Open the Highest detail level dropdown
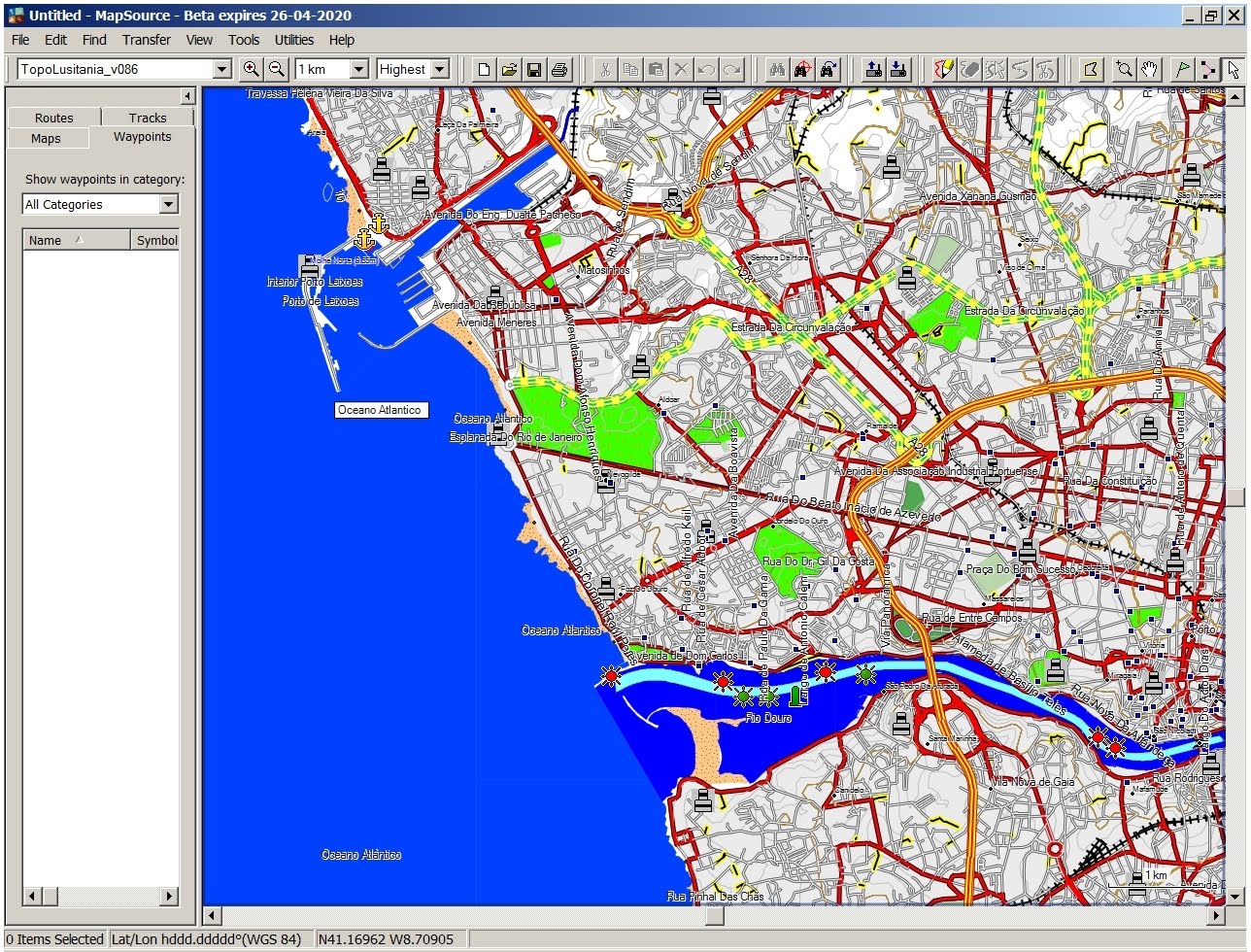Viewport: 1251px width, 952px height. [x=440, y=69]
